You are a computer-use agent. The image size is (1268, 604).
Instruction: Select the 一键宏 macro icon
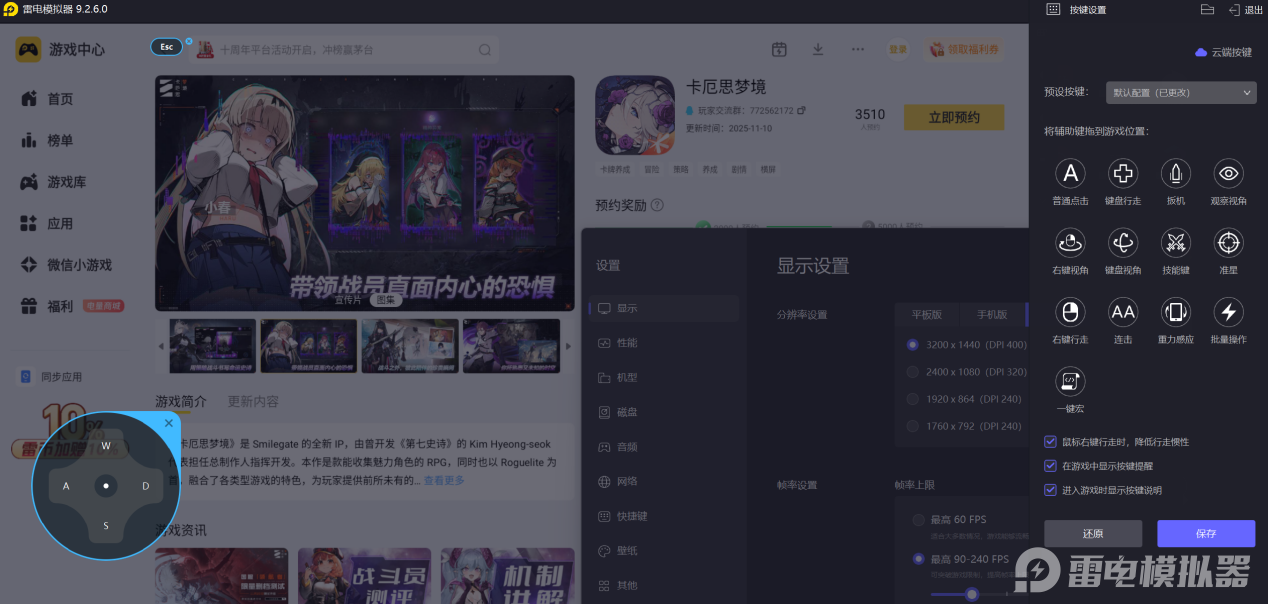pos(1070,381)
